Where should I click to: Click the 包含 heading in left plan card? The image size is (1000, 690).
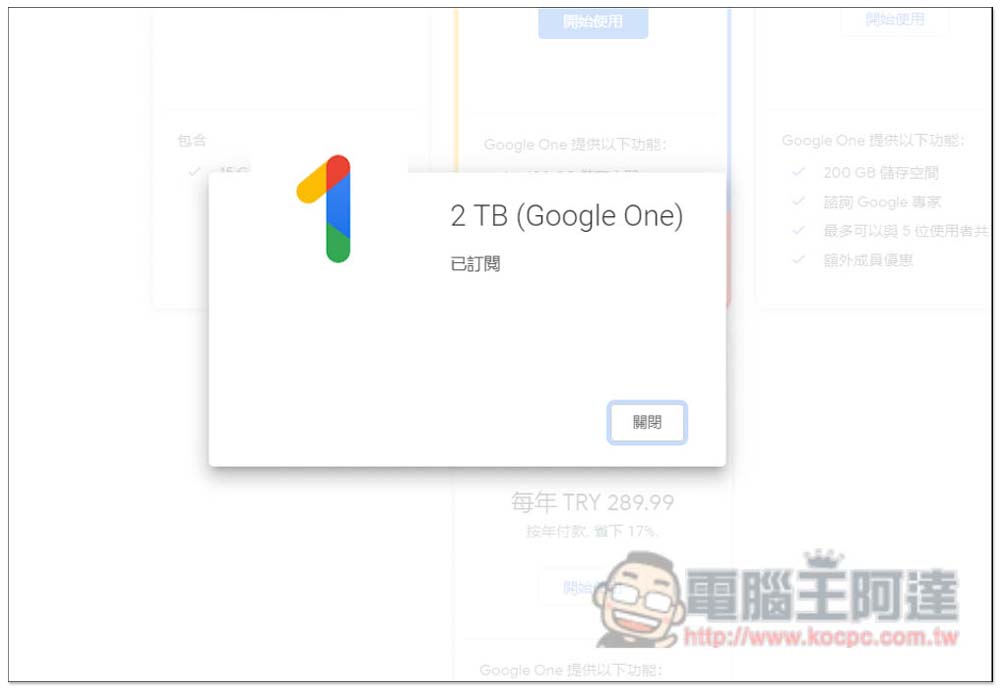tap(192, 140)
